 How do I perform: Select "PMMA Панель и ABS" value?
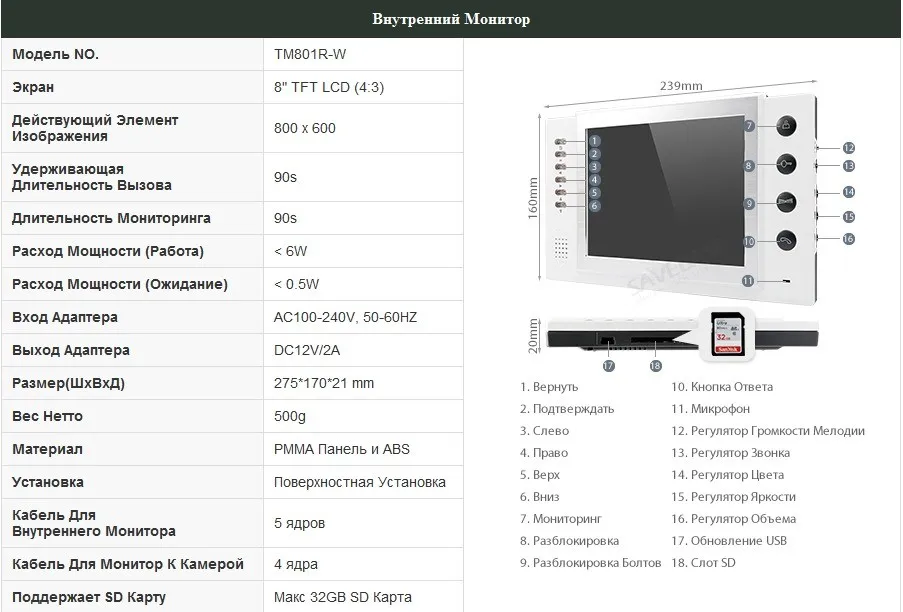tap(342, 449)
